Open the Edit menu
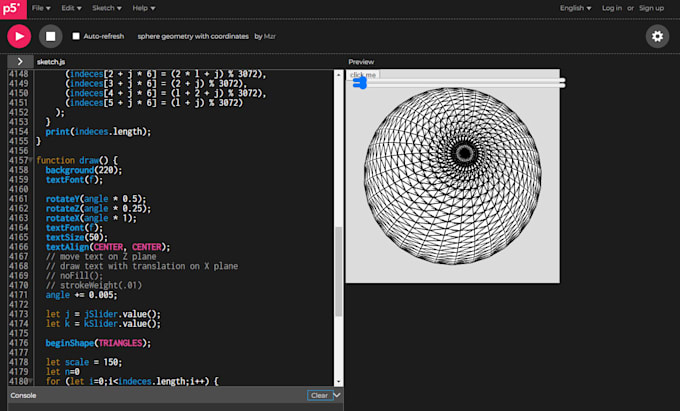This screenshot has height=411, width=680. tap(71, 8)
